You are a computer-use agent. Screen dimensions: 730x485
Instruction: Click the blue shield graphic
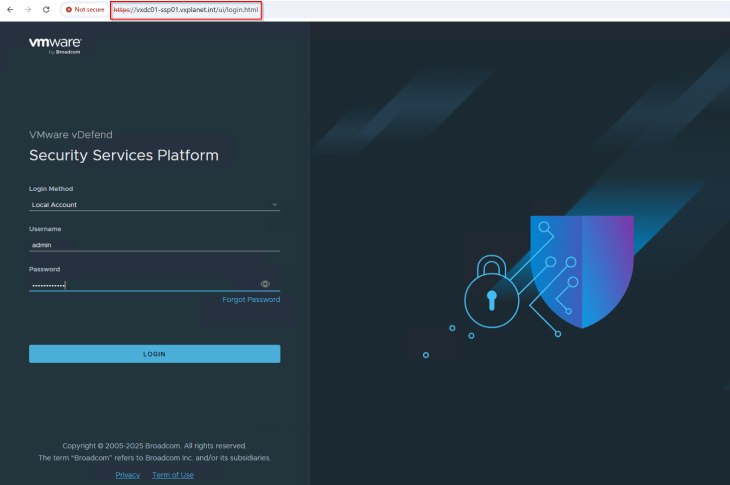point(582,267)
